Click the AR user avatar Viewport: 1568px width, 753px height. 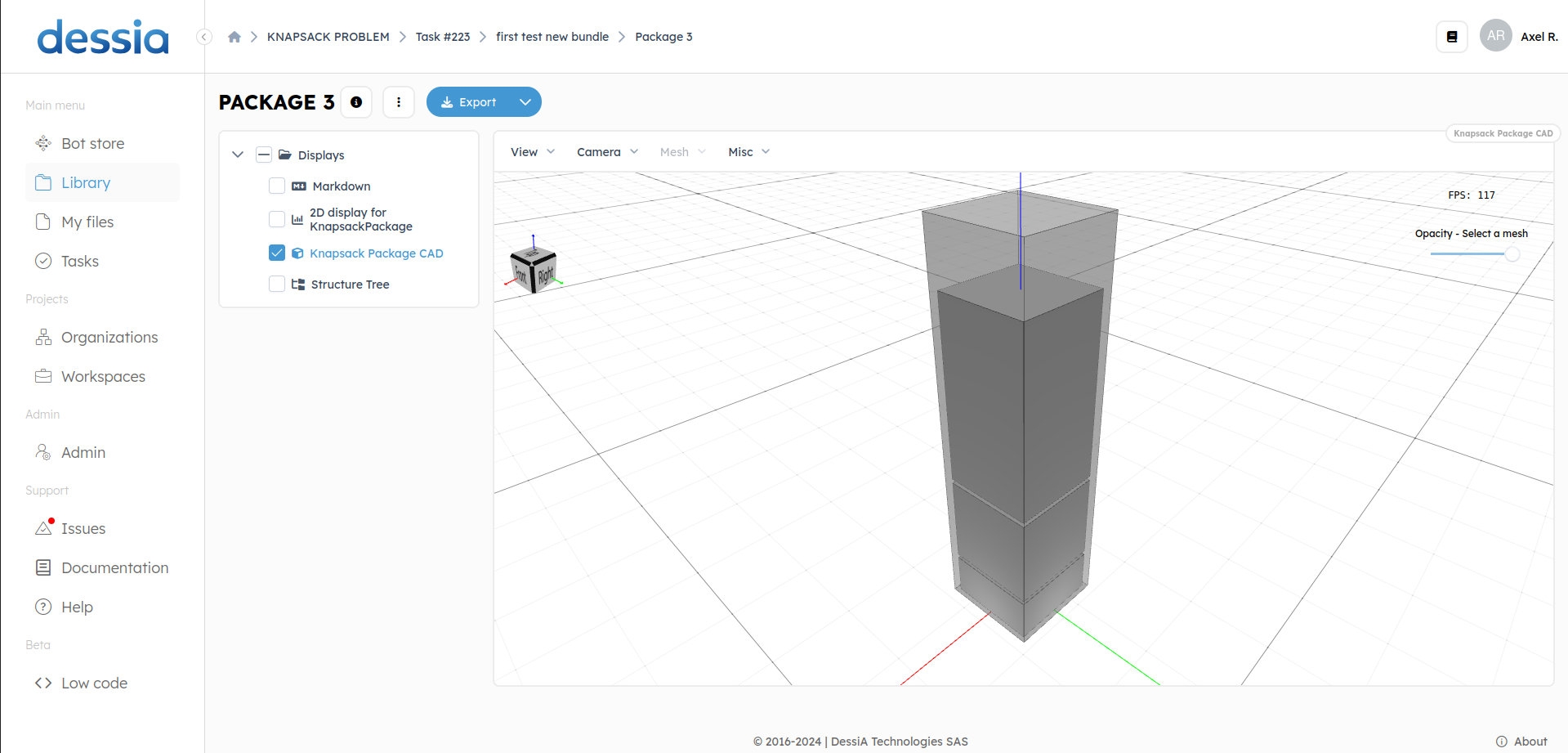point(1495,36)
